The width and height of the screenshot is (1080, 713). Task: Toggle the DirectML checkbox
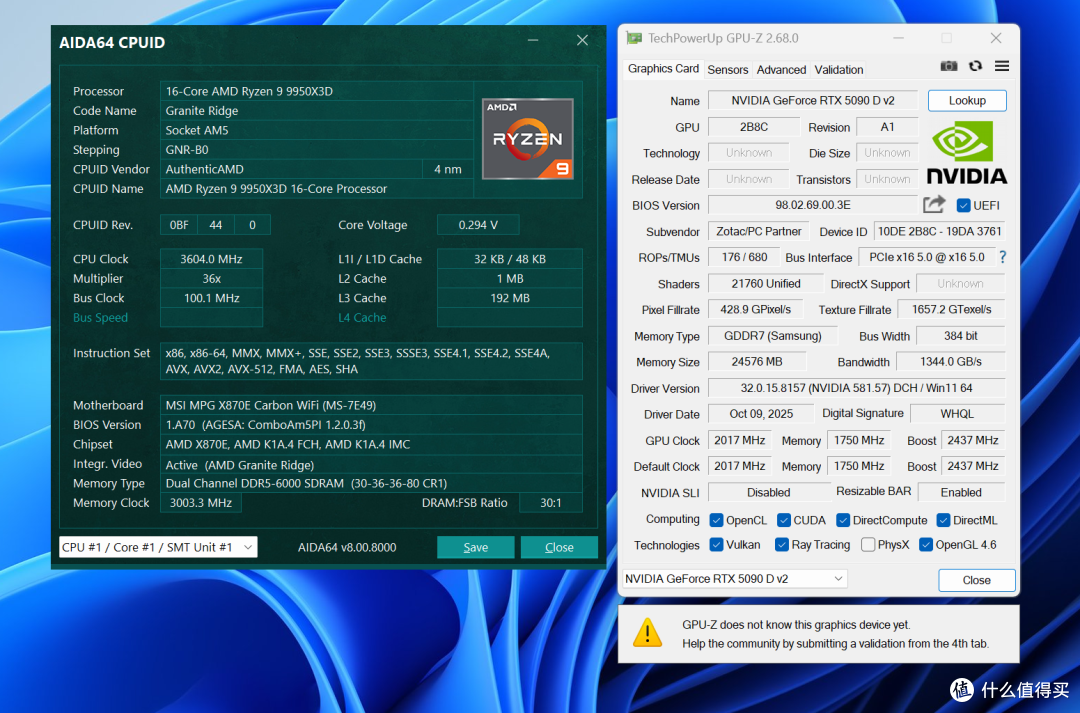click(x=943, y=520)
